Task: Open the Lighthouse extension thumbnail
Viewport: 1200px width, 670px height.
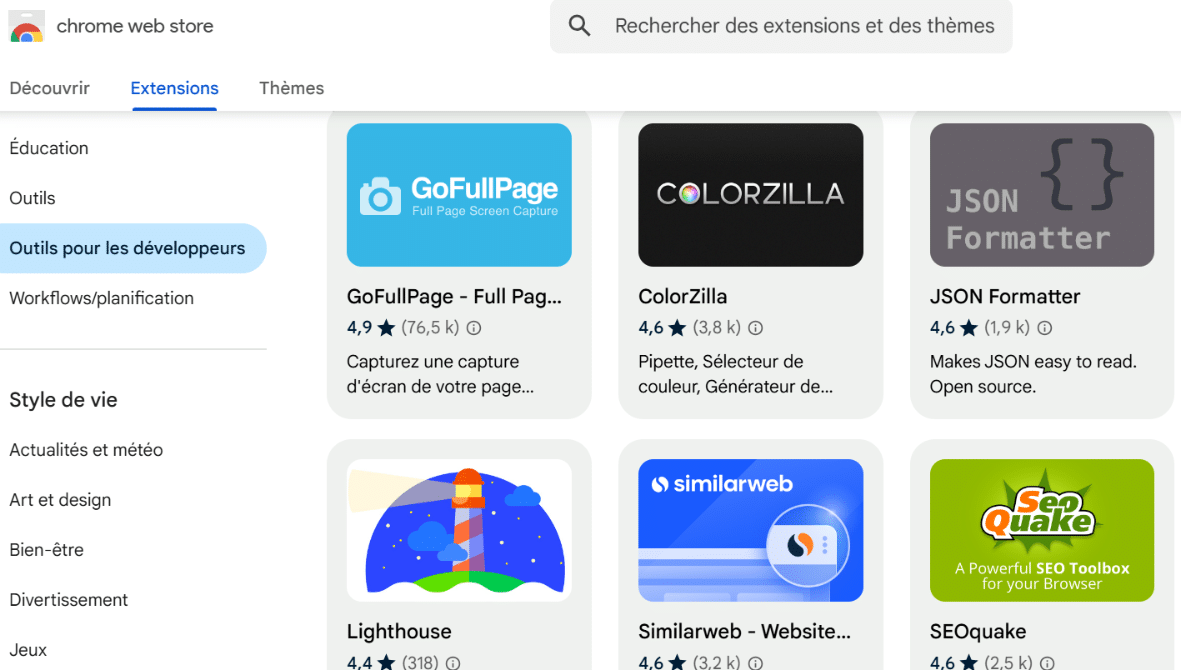Action: click(458, 530)
